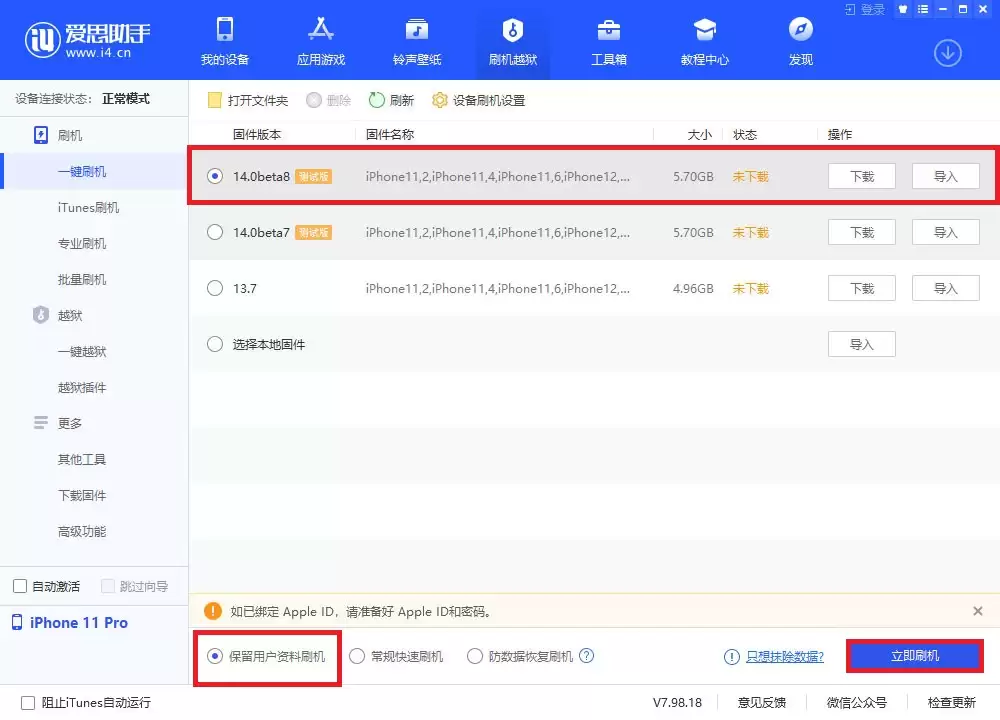The image size is (1000, 720).
Task: Open the download manager arrow icon
Action: point(948,53)
